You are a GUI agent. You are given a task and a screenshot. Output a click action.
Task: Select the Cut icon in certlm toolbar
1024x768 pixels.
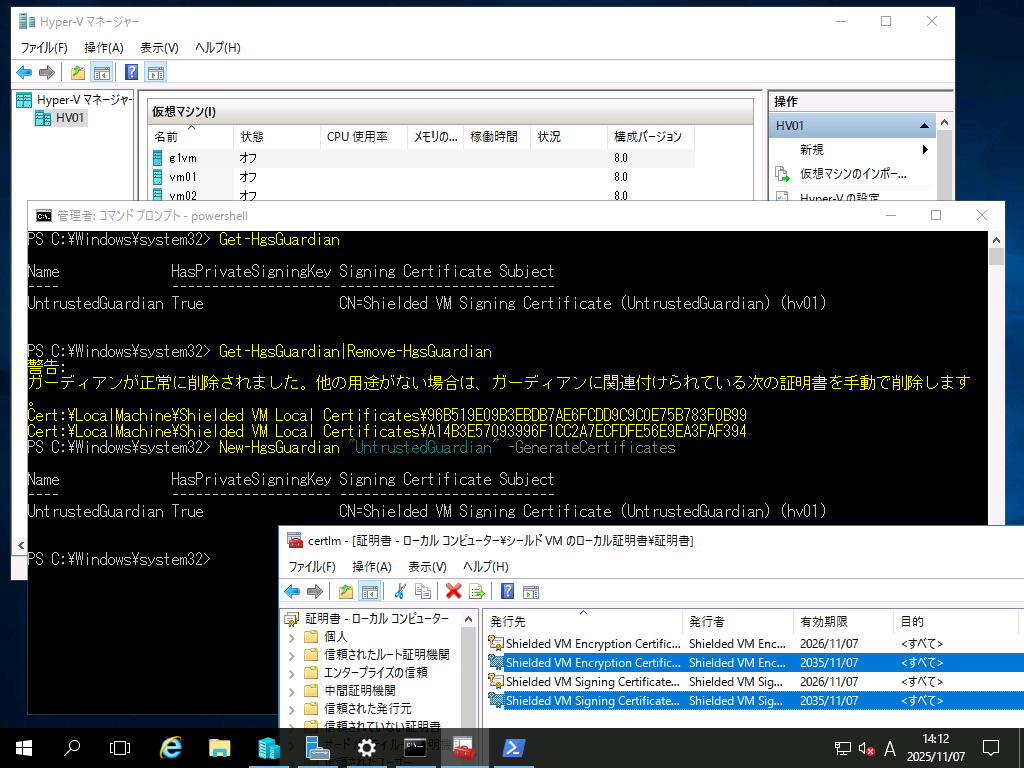[400, 590]
